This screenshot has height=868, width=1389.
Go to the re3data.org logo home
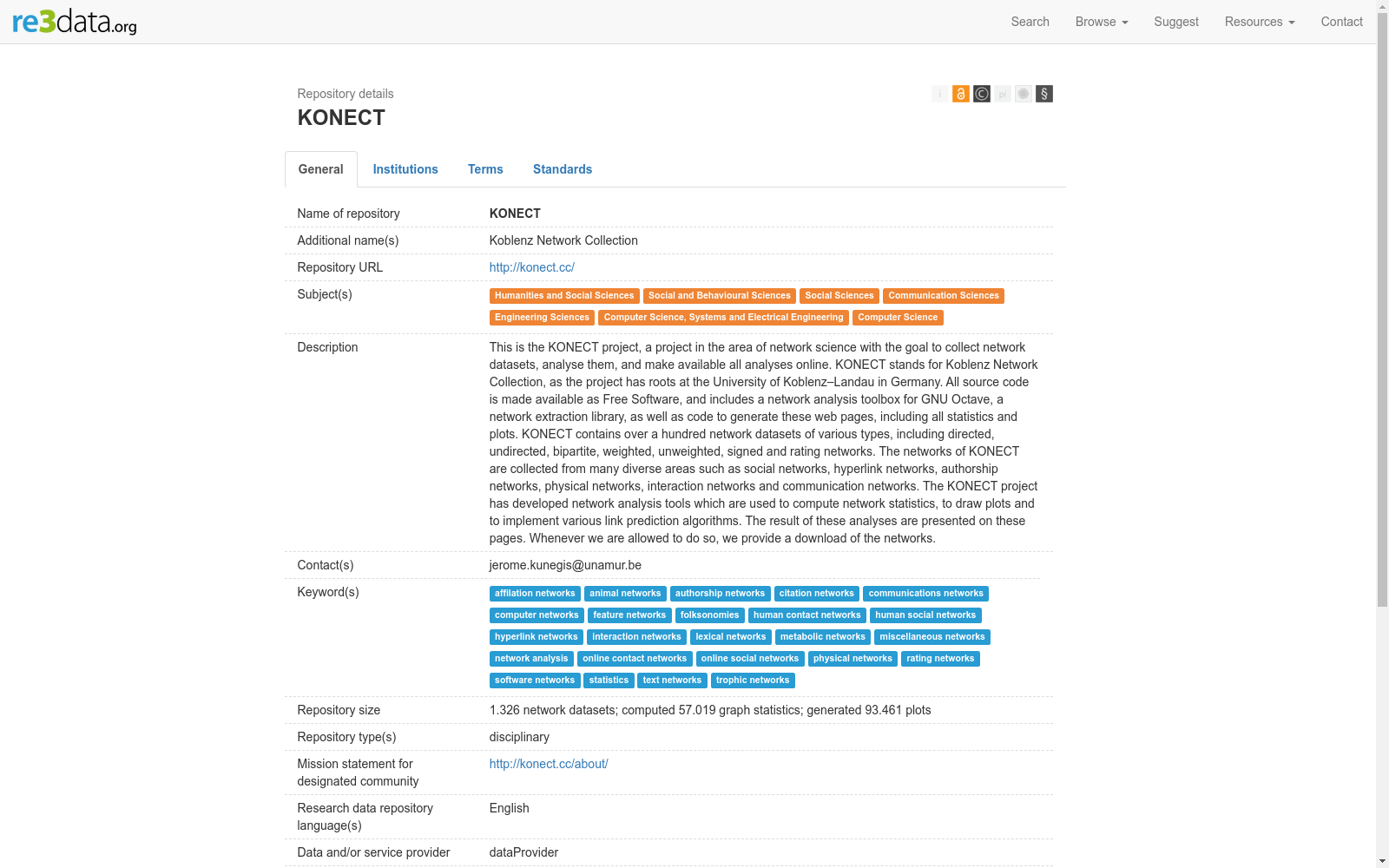[75, 22]
